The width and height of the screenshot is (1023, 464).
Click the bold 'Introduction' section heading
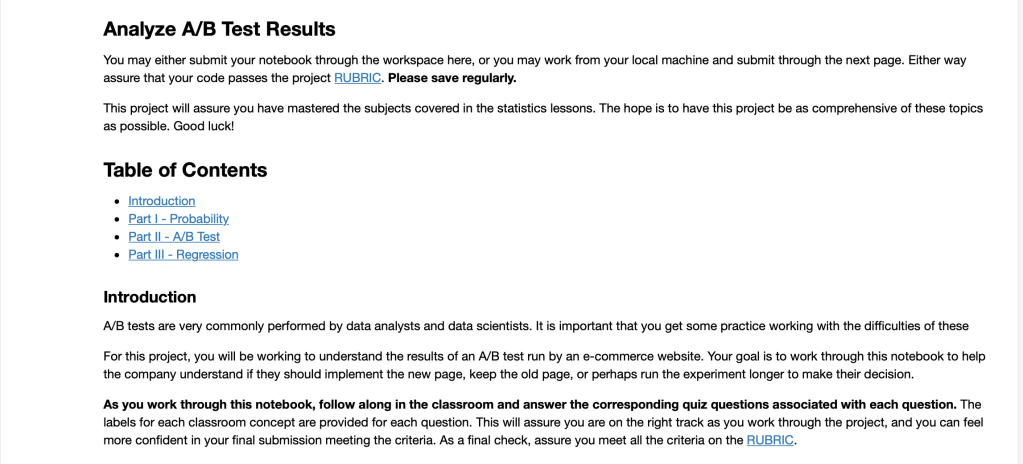[x=150, y=297]
